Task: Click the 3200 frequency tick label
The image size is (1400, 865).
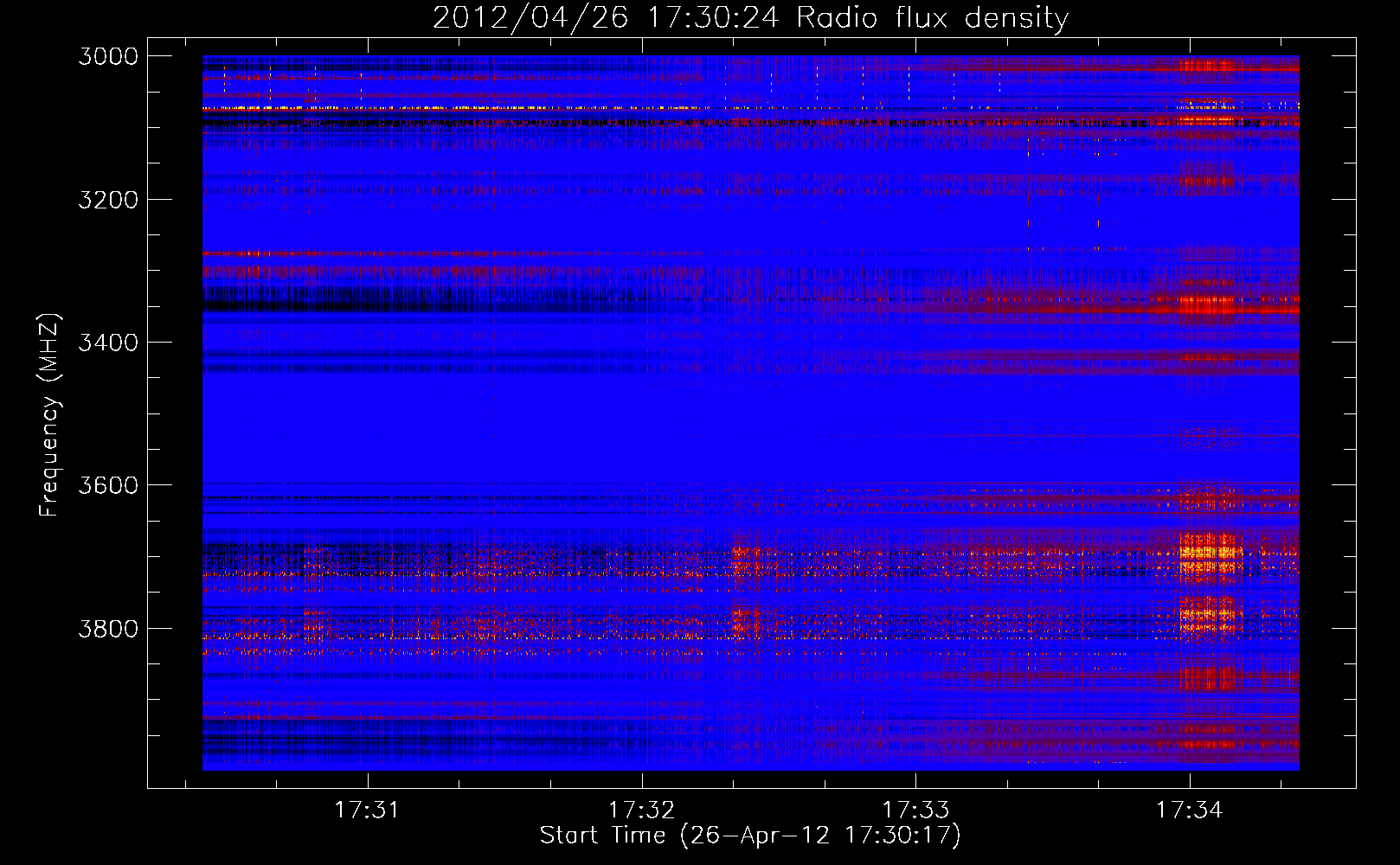Action: coord(108,200)
